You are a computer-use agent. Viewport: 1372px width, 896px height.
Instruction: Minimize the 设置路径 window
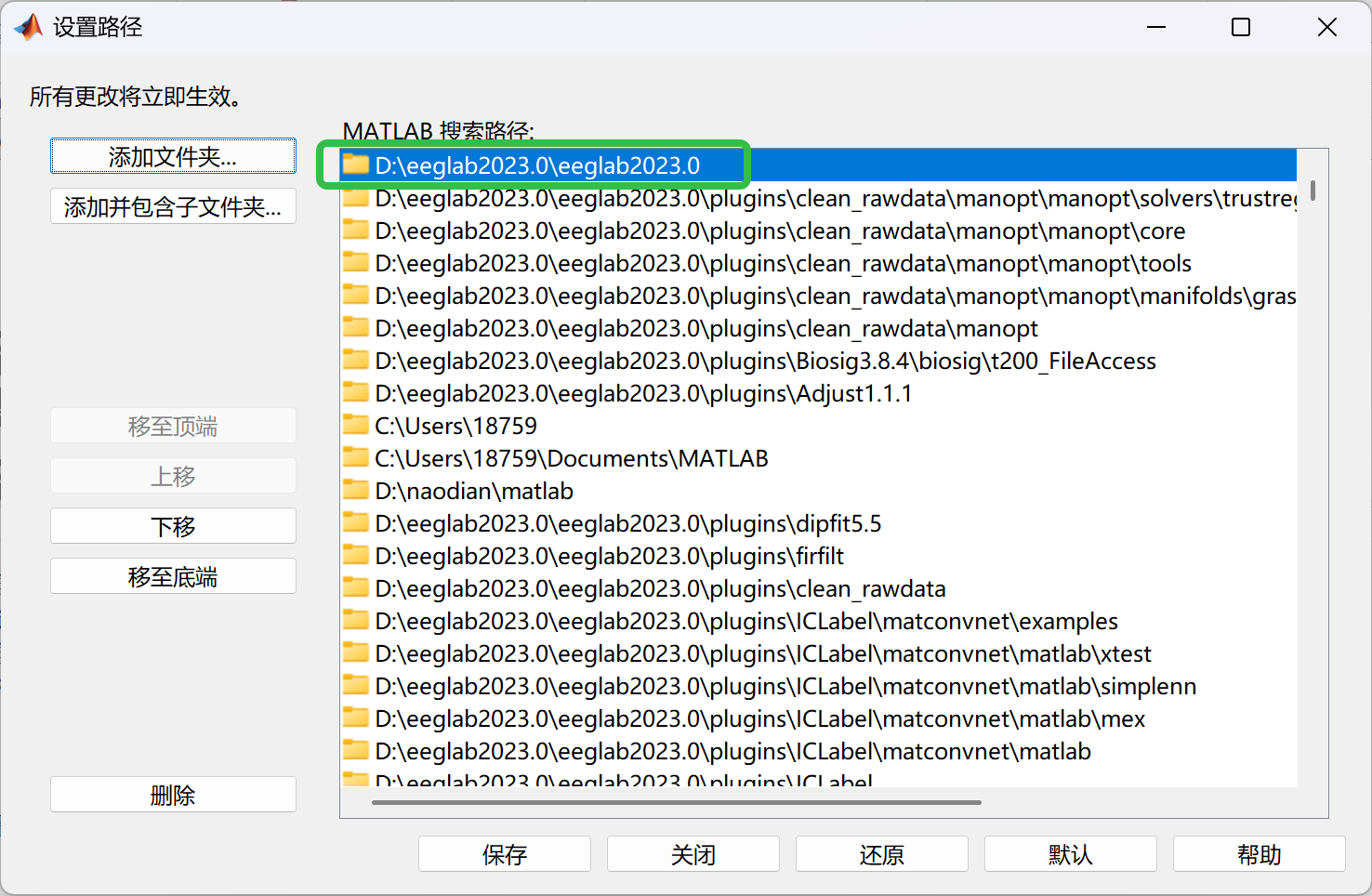(x=1156, y=27)
